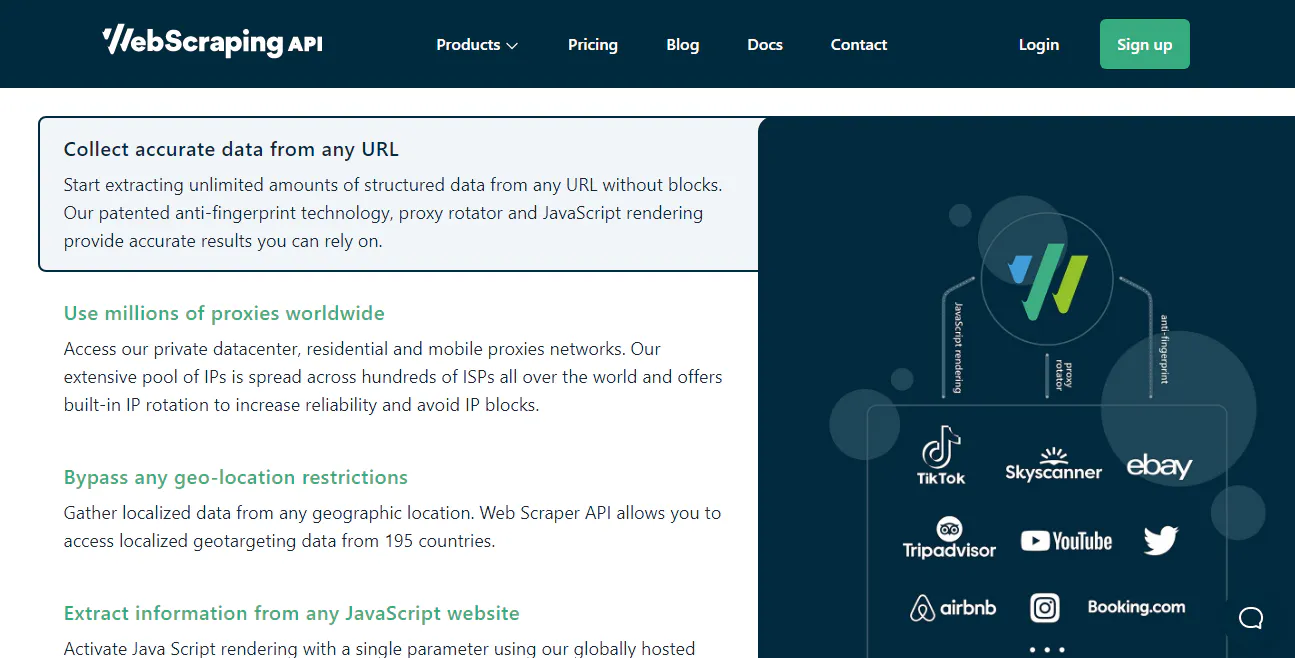
Task: Select the Instagram camera icon
Action: (x=1044, y=607)
